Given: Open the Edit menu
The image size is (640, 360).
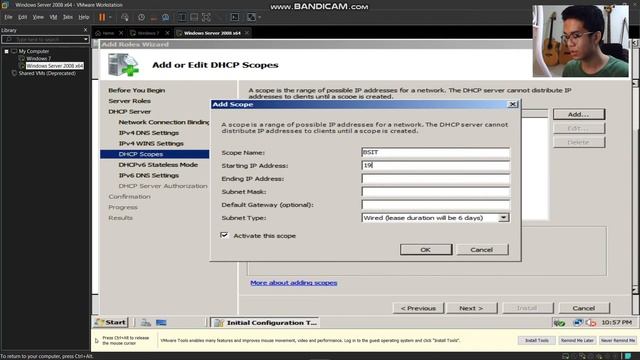Looking at the screenshot, I should click(x=22, y=17).
